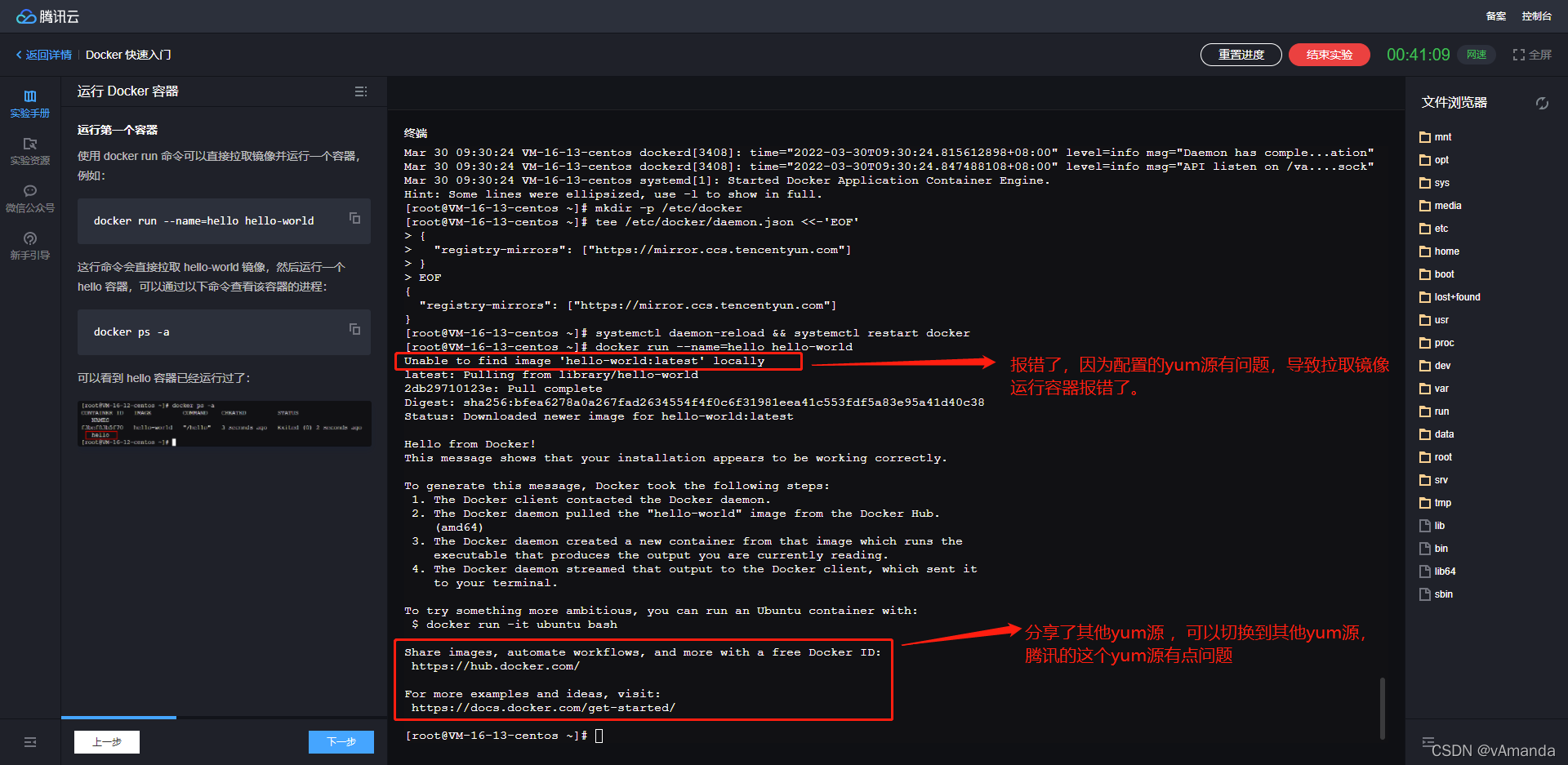Copy the docker run hello-world command
Screen dimensions: 1568x765
point(354,218)
